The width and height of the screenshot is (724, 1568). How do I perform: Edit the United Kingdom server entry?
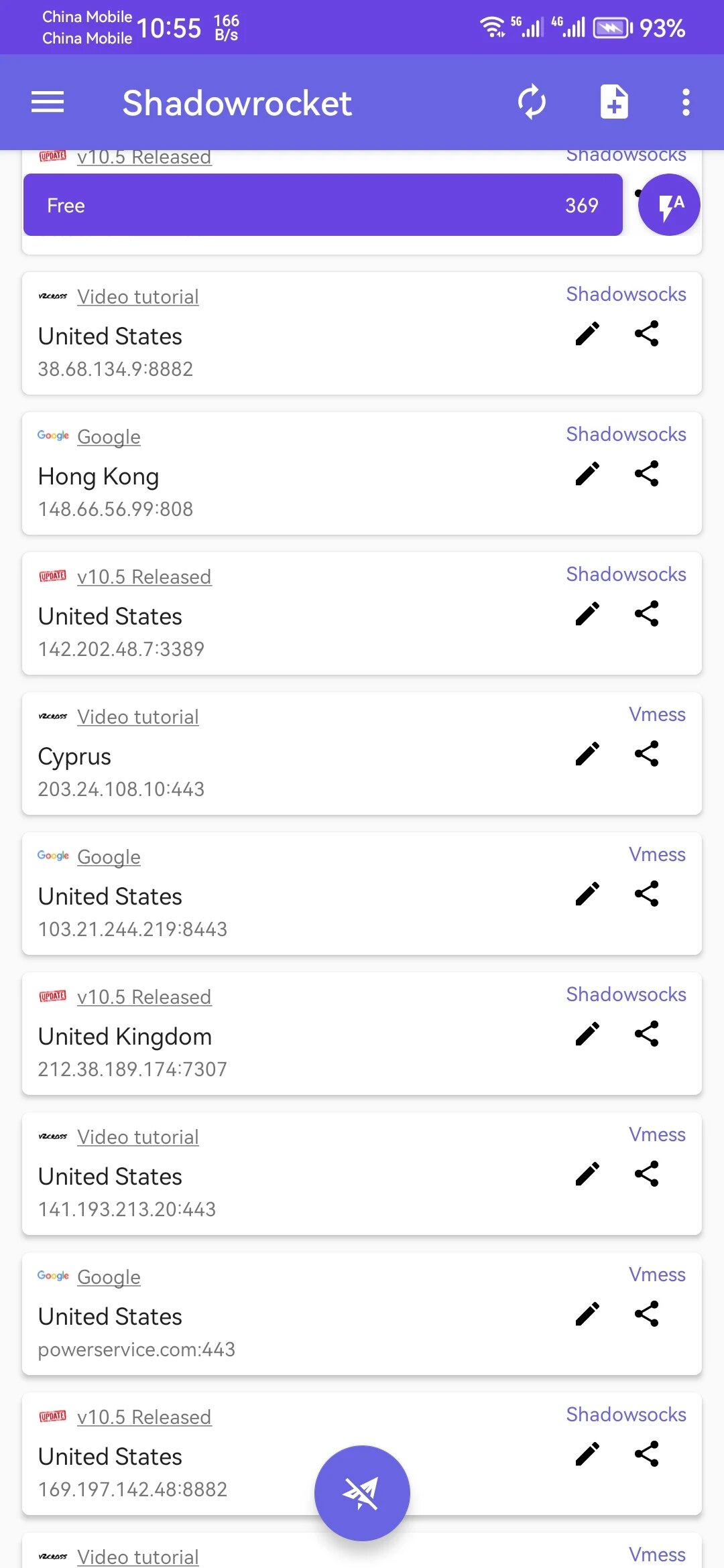[x=587, y=1034]
